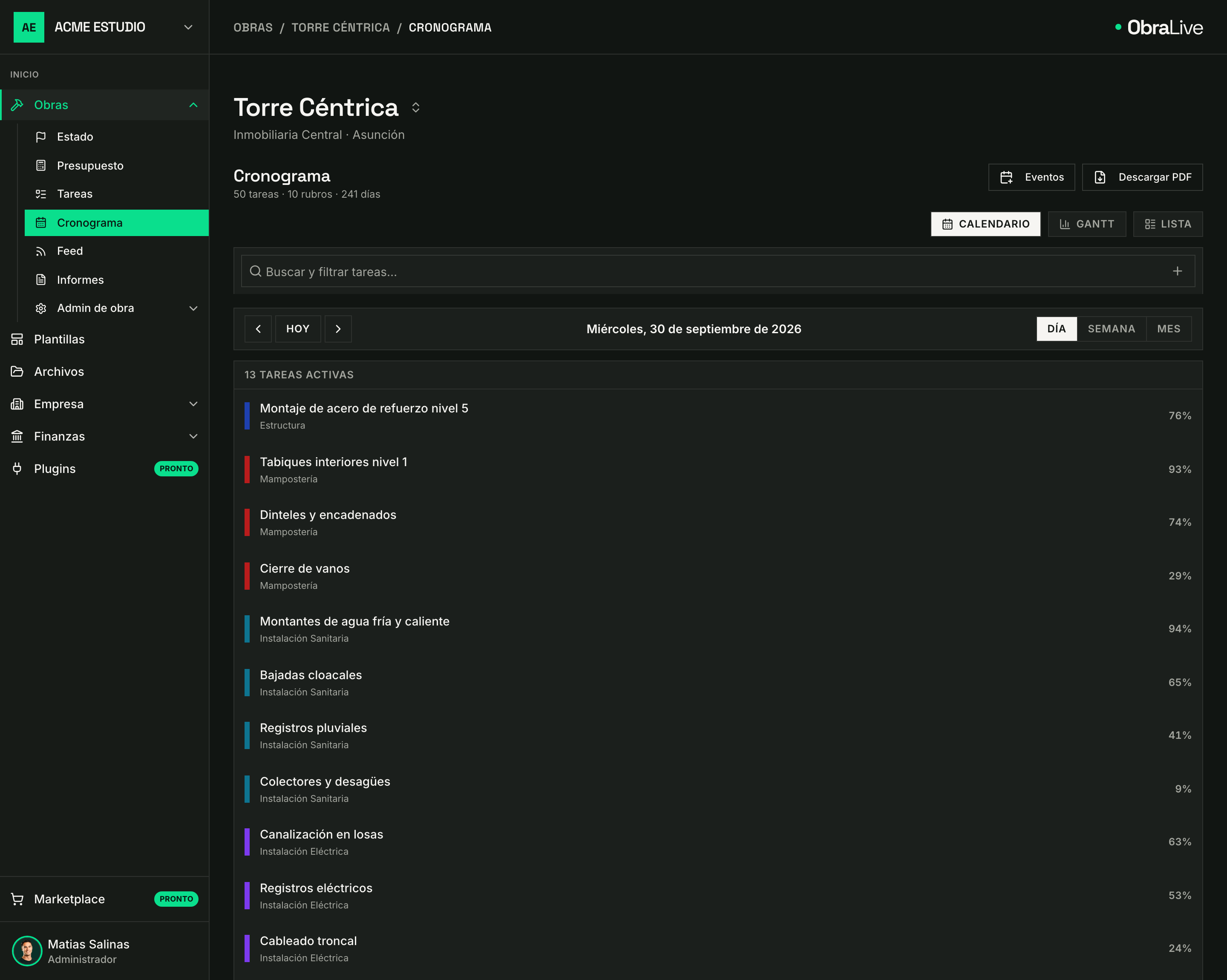Viewport: 1227px width, 980px height.
Task: Click Descargar PDF button
Action: [1142, 178]
